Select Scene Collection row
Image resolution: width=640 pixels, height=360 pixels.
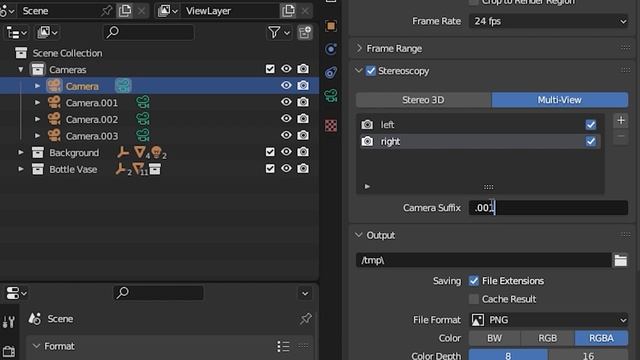(x=67, y=53)
